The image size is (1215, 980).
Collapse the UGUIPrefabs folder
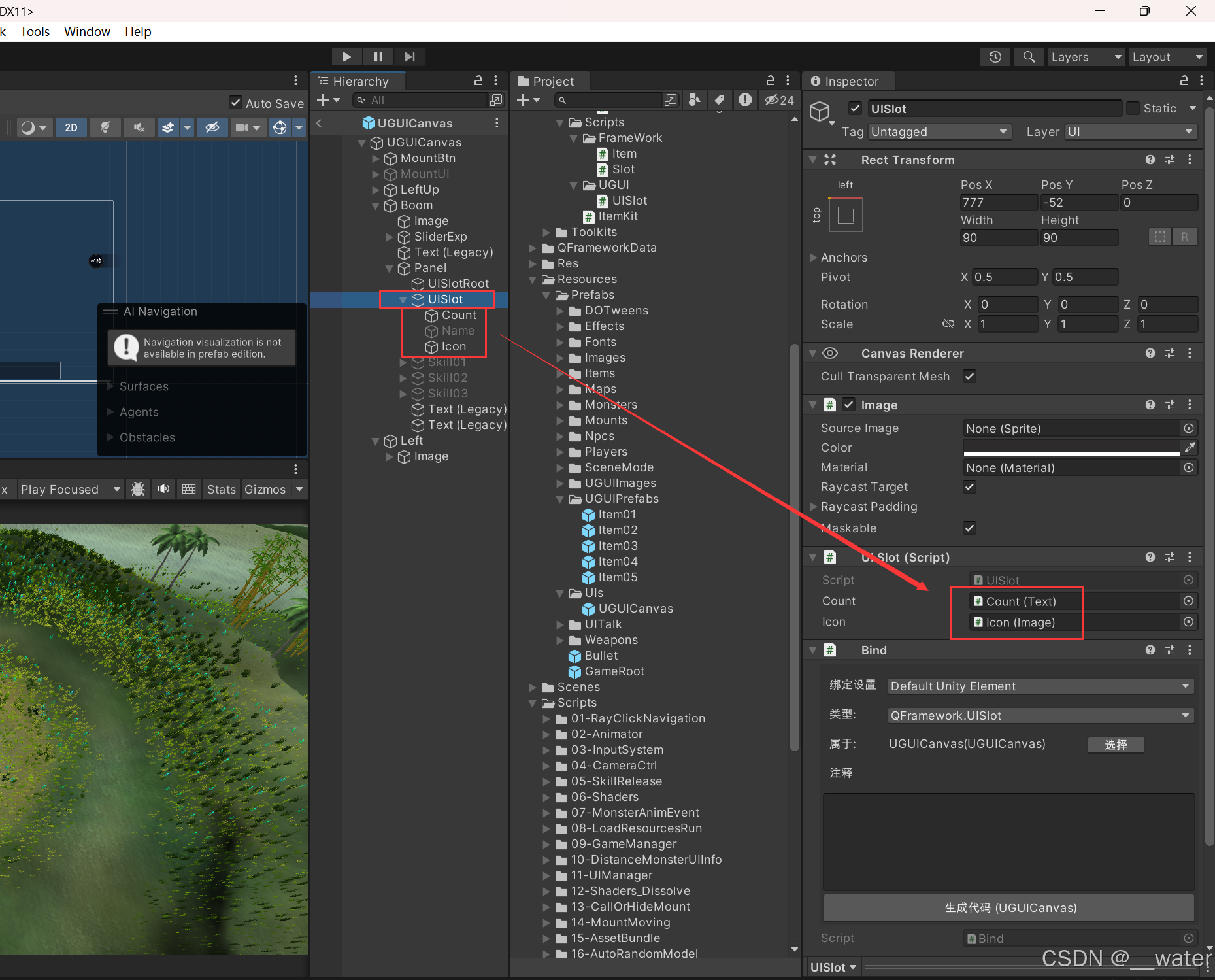click(560, 499)
